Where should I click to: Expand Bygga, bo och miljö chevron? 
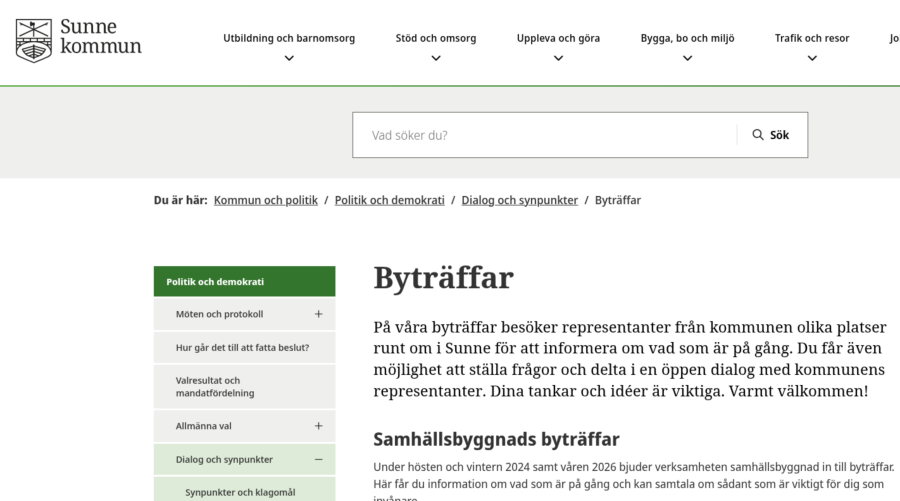pyautogui.click(x=687, y=59)
